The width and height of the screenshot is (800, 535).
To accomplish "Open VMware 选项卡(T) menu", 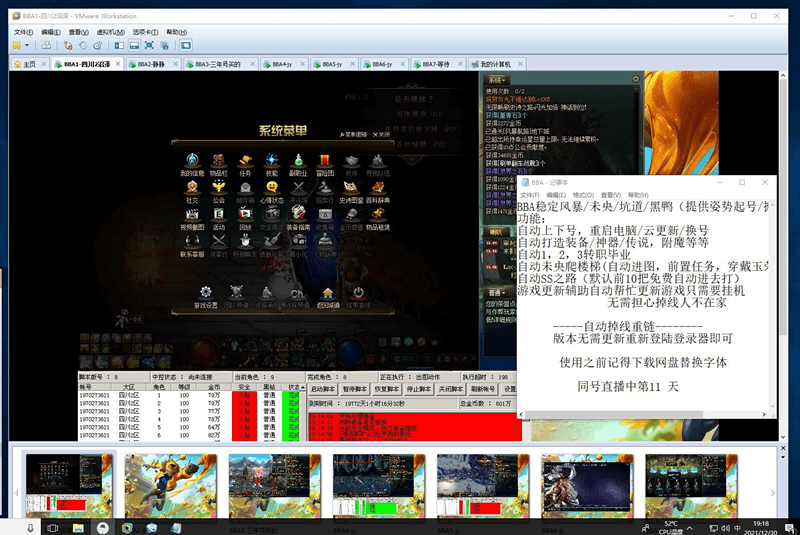I will [x=145, y=32].
